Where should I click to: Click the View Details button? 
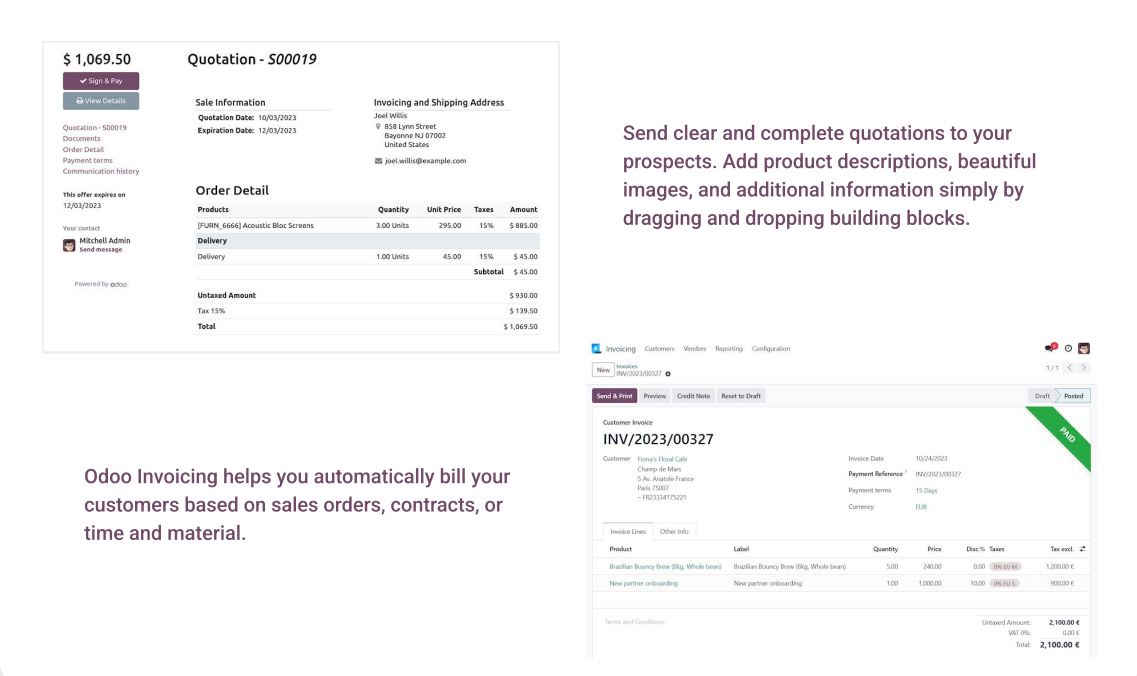pos(101,101)
